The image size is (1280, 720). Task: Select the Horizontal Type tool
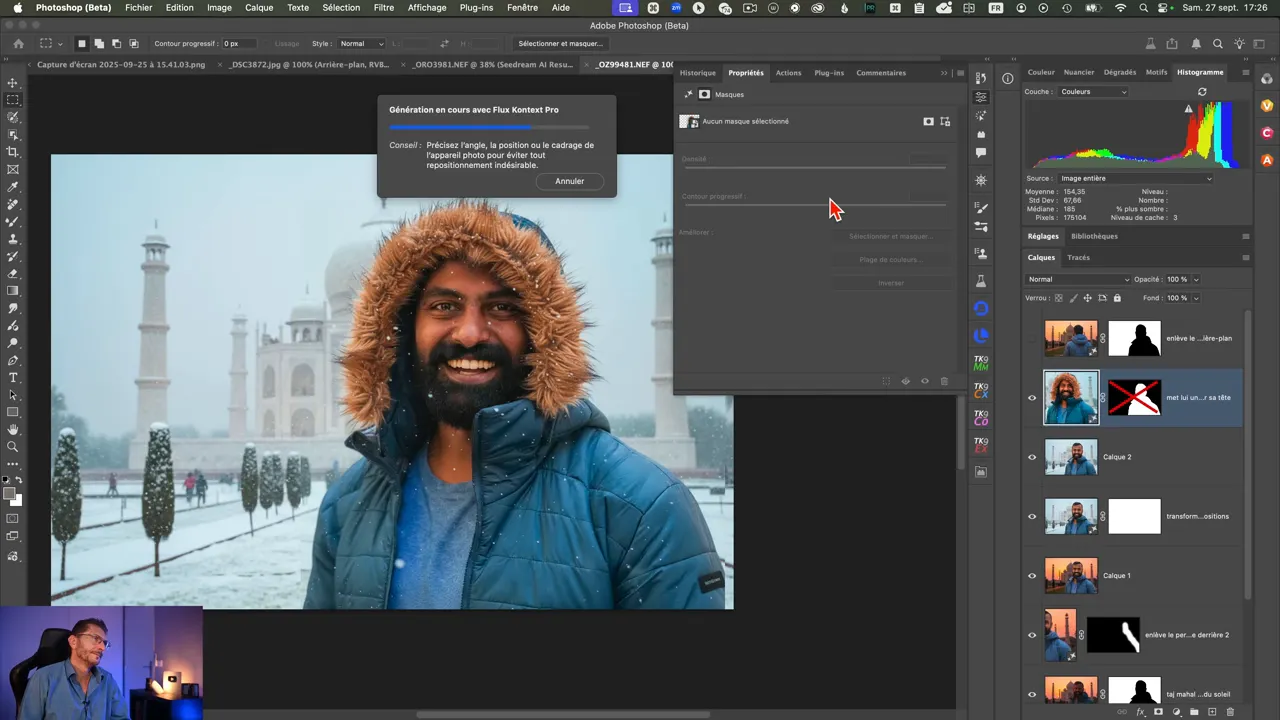[x=13, y=378]
